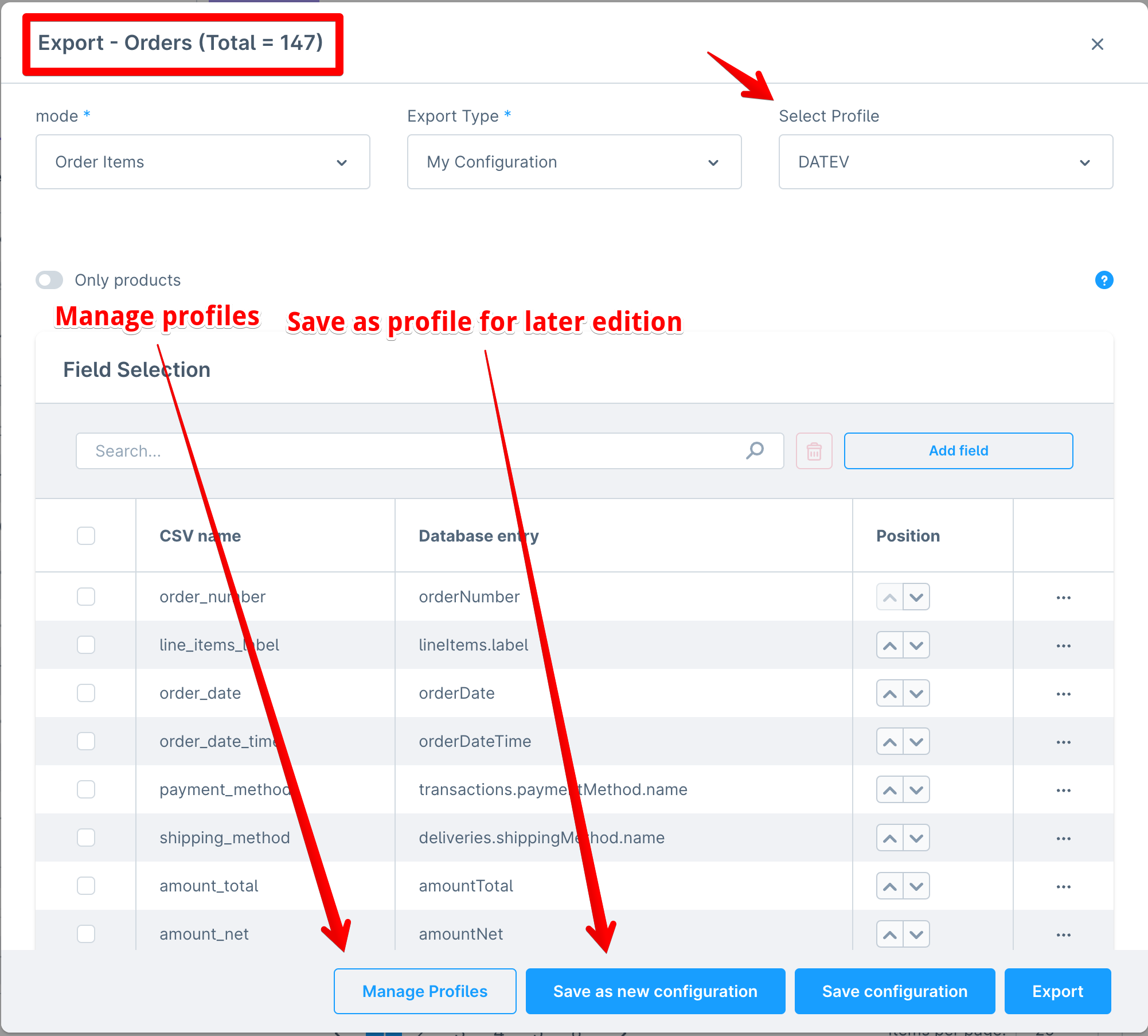
Task: Focus the field Search input
Action: coord(429,451)
